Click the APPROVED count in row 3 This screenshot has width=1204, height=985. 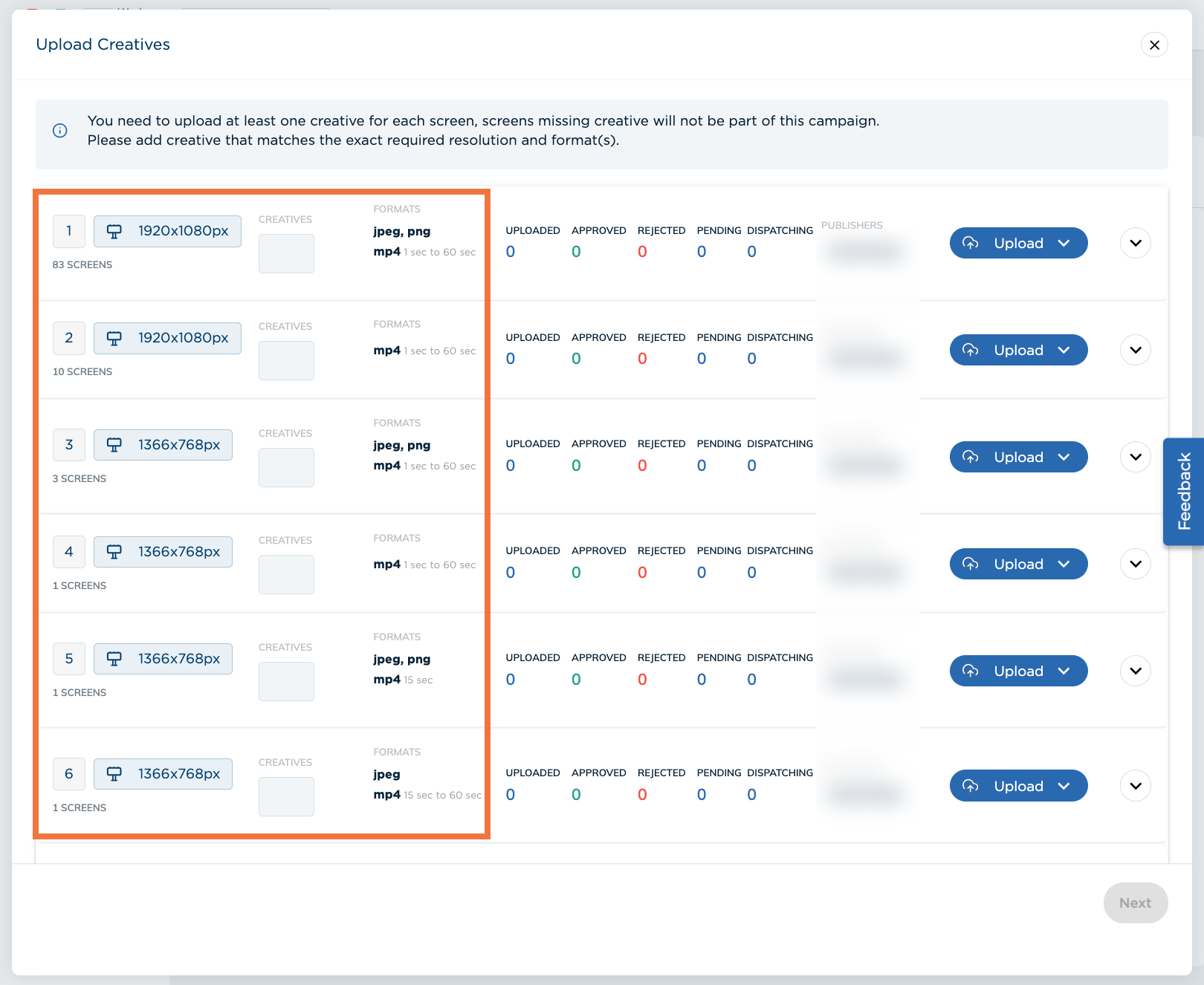pyautogui.click(x=576, y=466)
